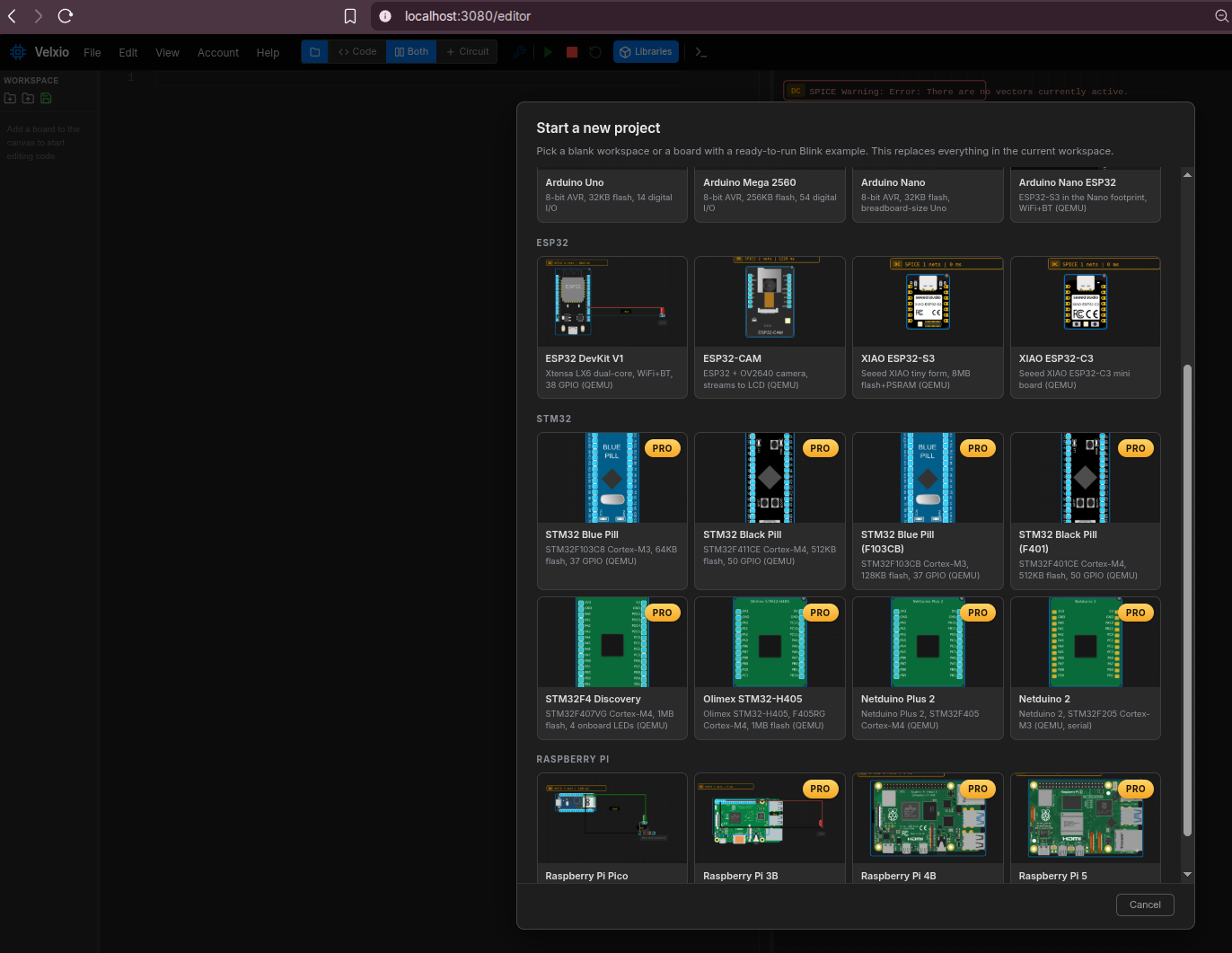Click the board list scrollbar thumb

click(x=1187, y=600)
